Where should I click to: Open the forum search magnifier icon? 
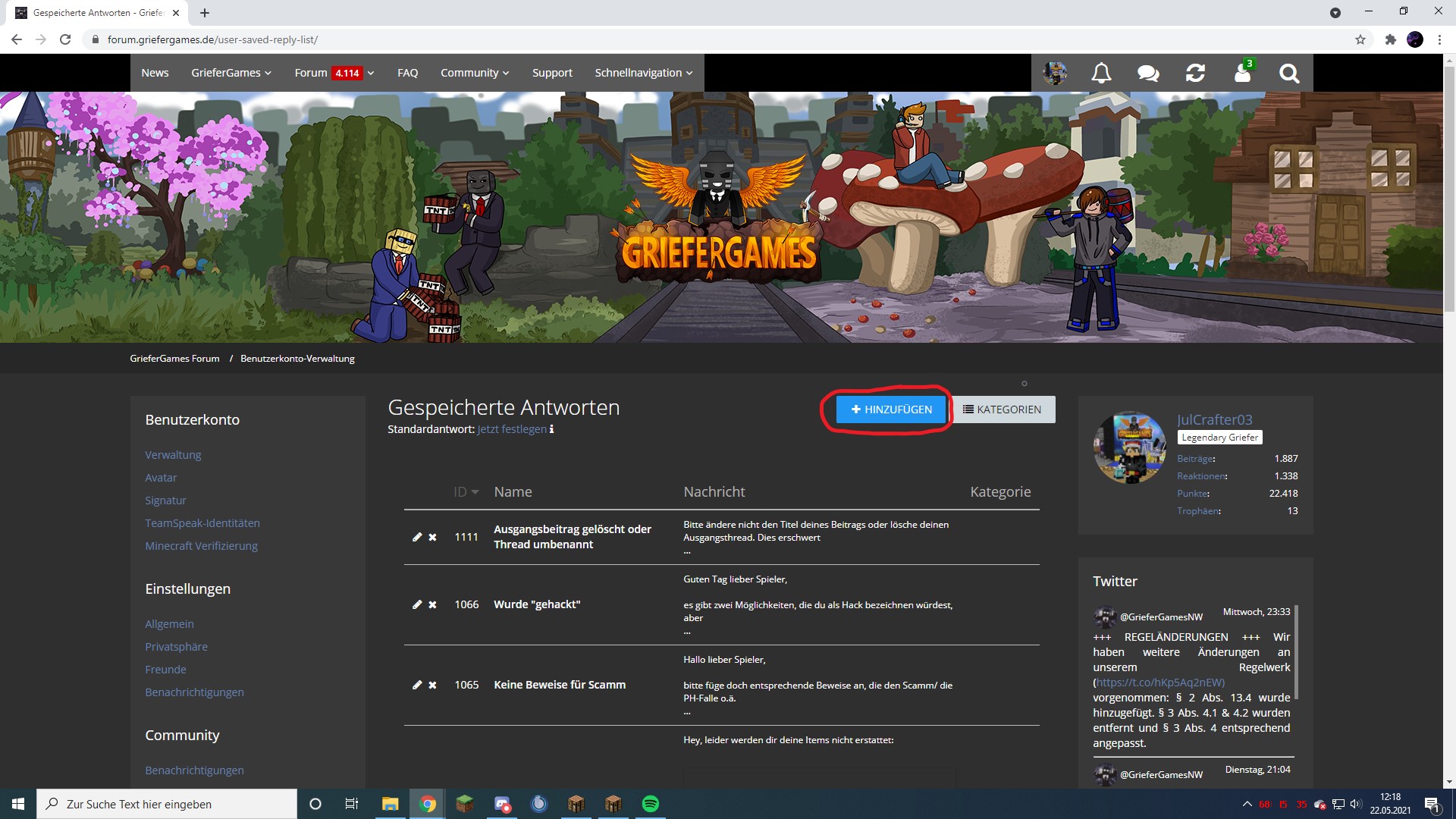click(1289, 73)
